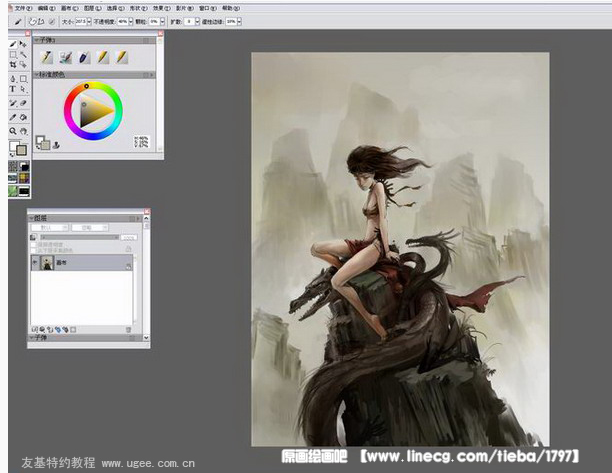Select the Crop tool

[13, 65]
